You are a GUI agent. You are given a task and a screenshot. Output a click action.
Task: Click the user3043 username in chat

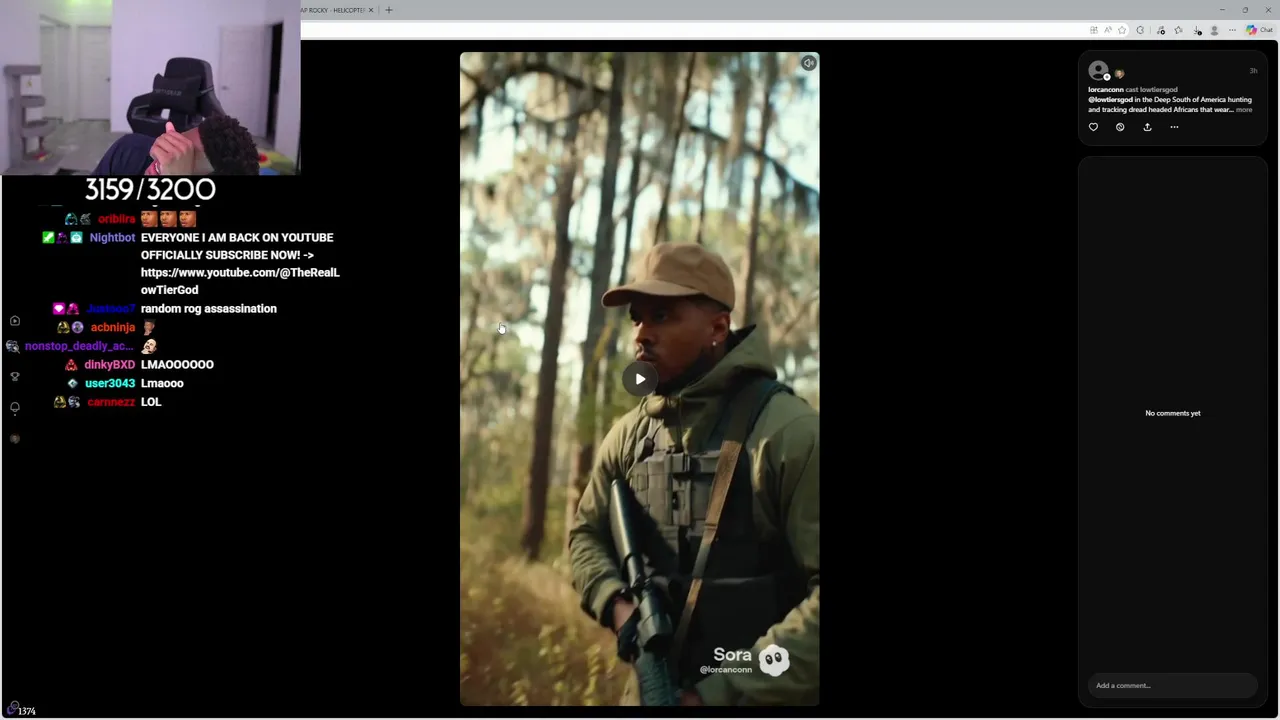point(110,383)
